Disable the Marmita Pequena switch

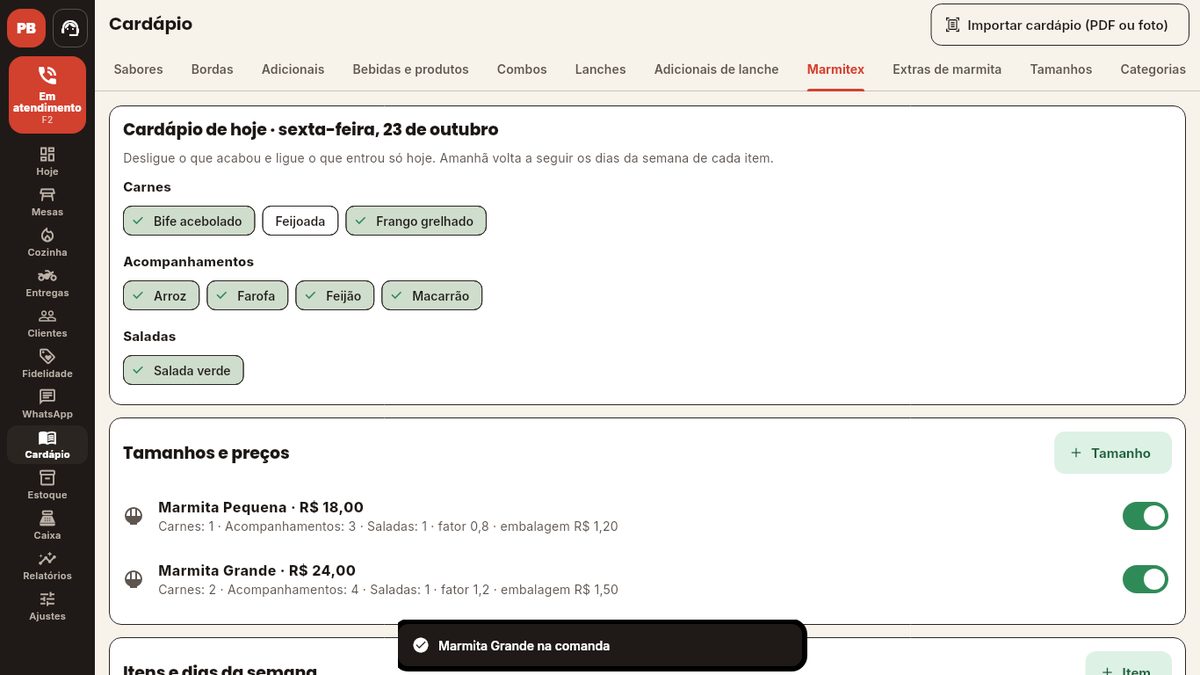coord(1145,516)
